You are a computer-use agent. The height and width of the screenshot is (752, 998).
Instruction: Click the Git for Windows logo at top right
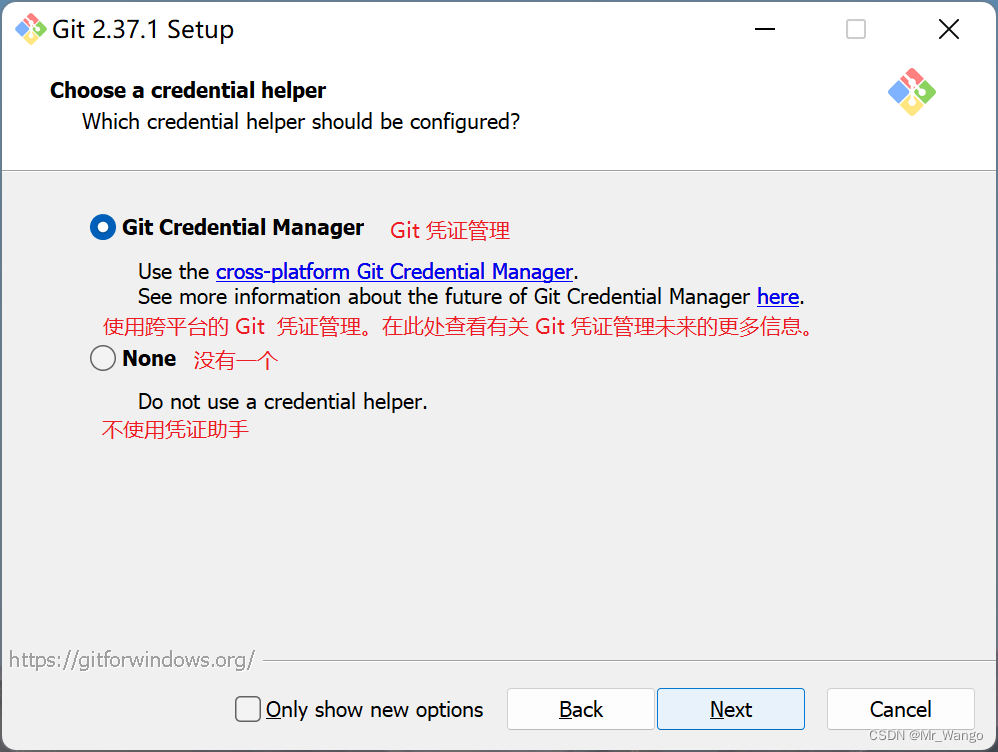coord(911,93)
